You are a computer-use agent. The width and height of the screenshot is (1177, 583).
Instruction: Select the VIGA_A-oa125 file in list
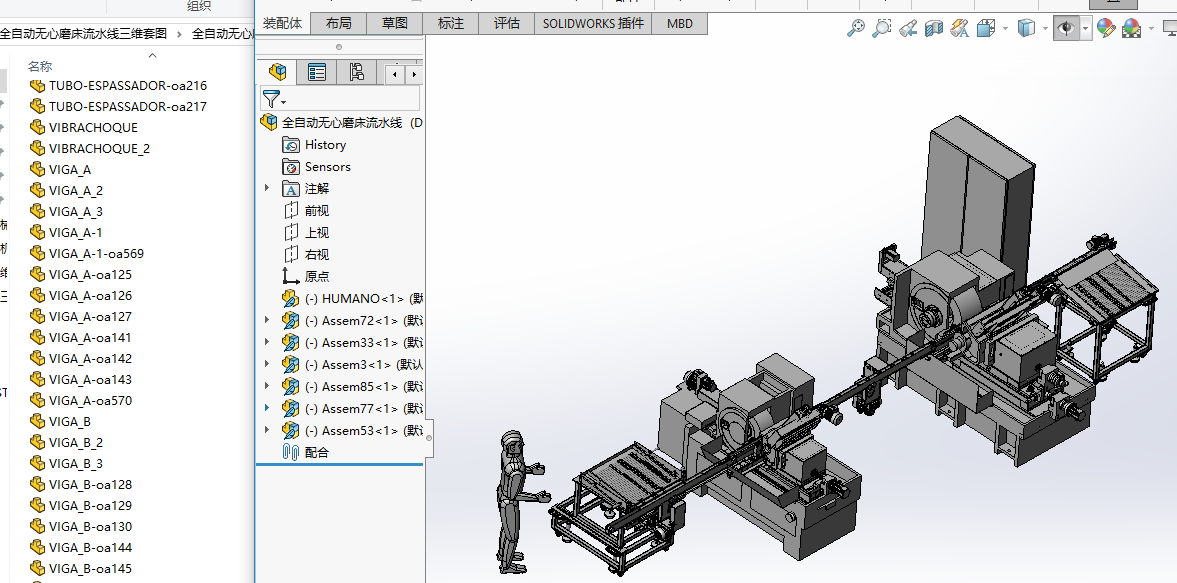(90, 275)
